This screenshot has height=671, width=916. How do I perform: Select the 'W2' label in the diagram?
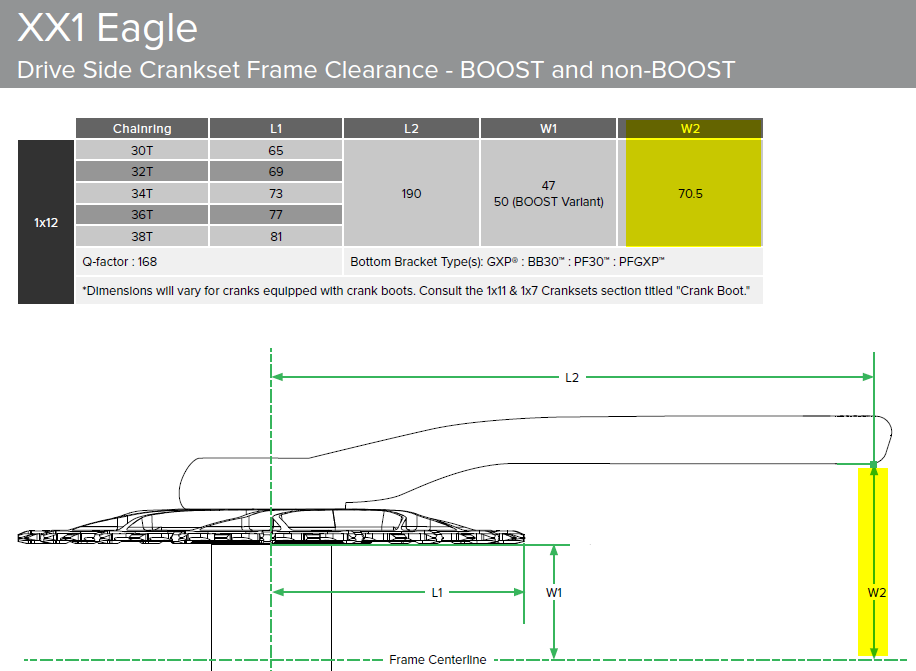[x=877, y=593]
